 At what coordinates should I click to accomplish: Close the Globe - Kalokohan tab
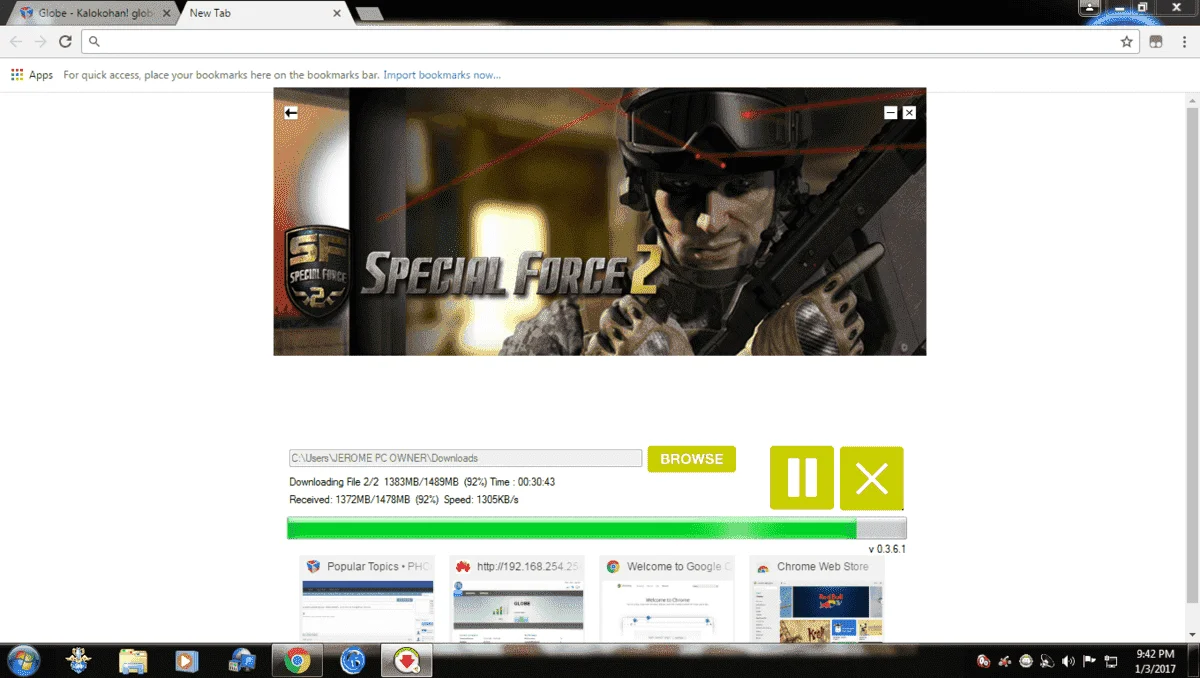[x=167, y=13]
